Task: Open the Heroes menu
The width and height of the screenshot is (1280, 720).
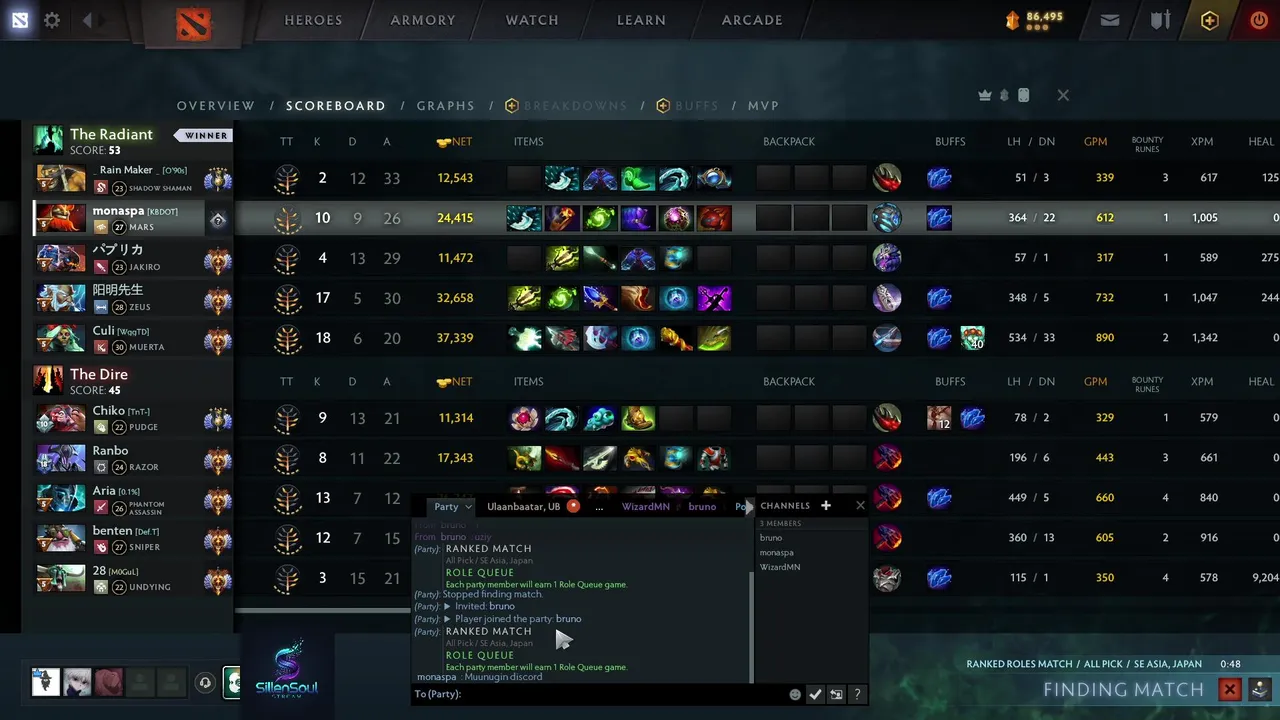Action: tap(313, 20)
